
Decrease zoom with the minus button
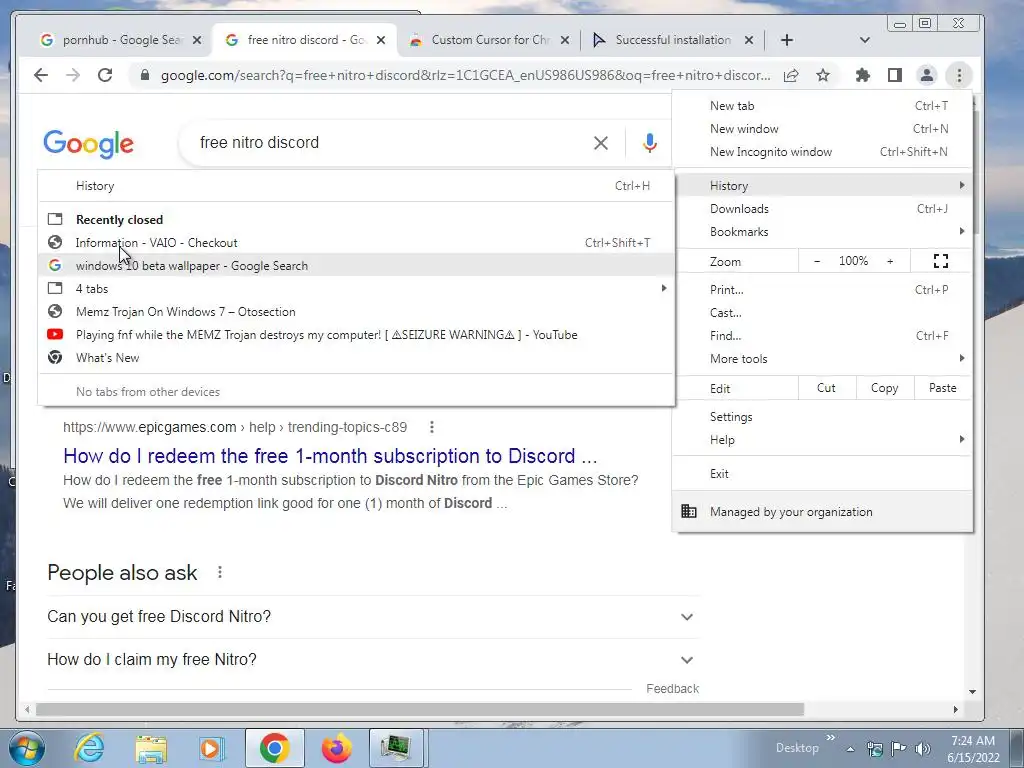tap(817, 261)
